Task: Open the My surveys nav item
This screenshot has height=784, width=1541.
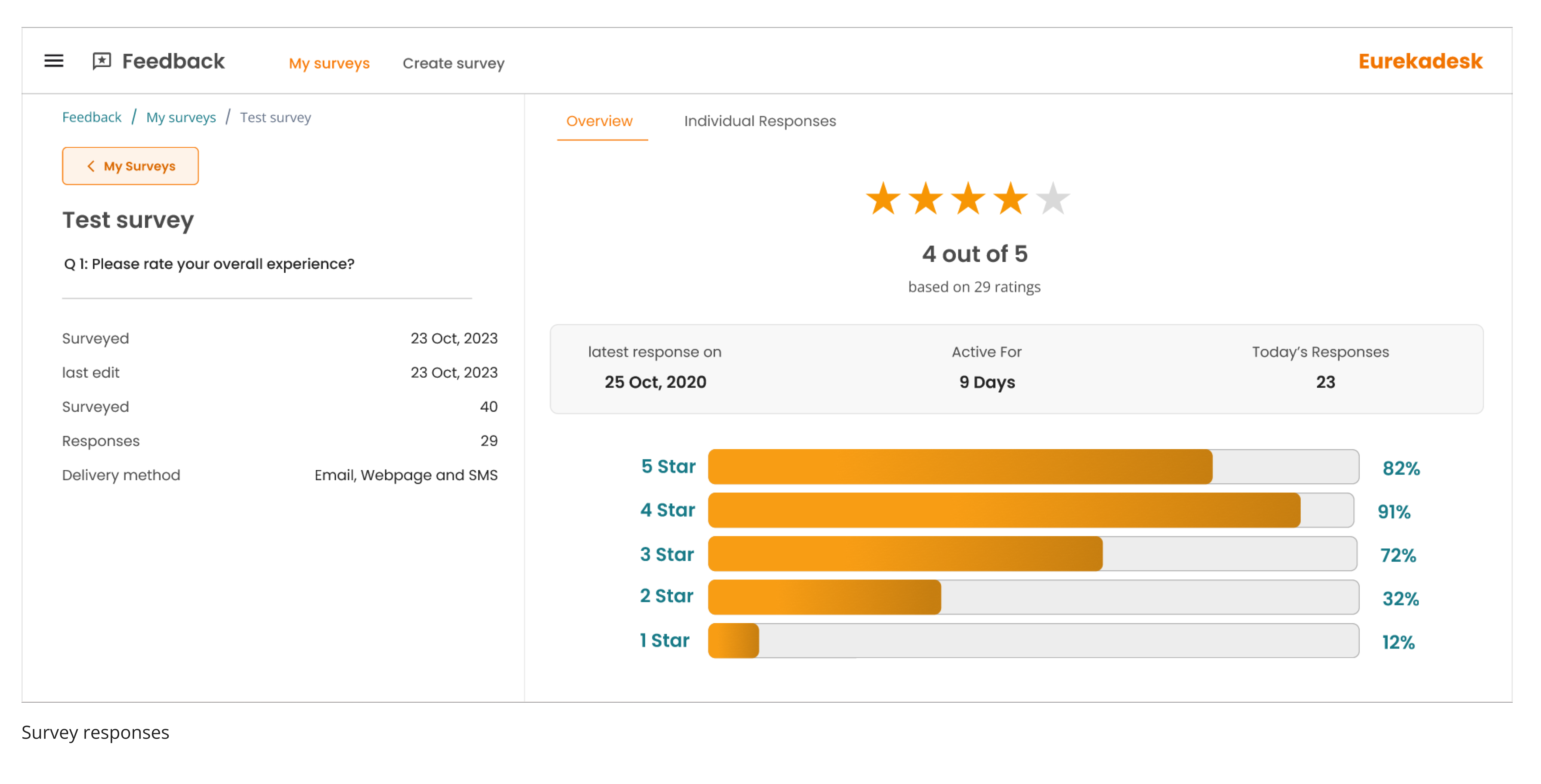Action: click(329, 63)
